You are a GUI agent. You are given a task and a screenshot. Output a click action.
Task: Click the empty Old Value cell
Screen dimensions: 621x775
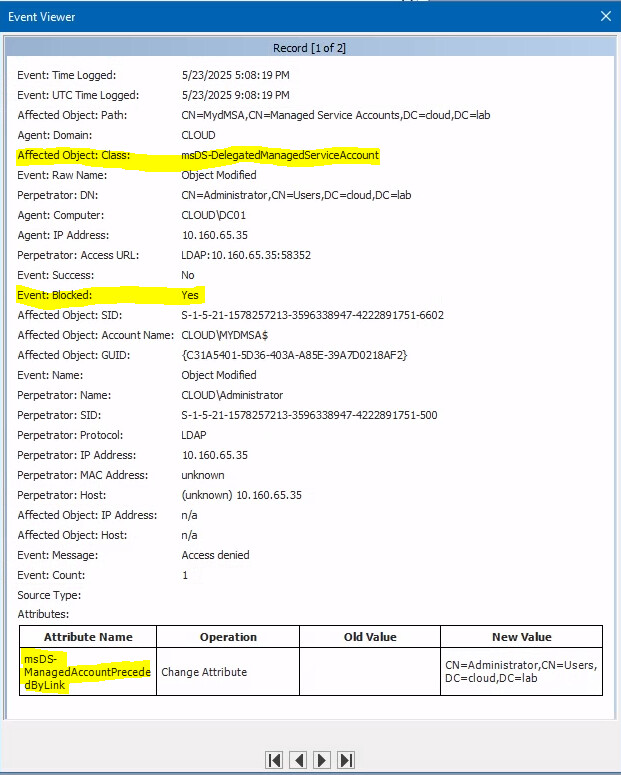click(x=370, y=672)
